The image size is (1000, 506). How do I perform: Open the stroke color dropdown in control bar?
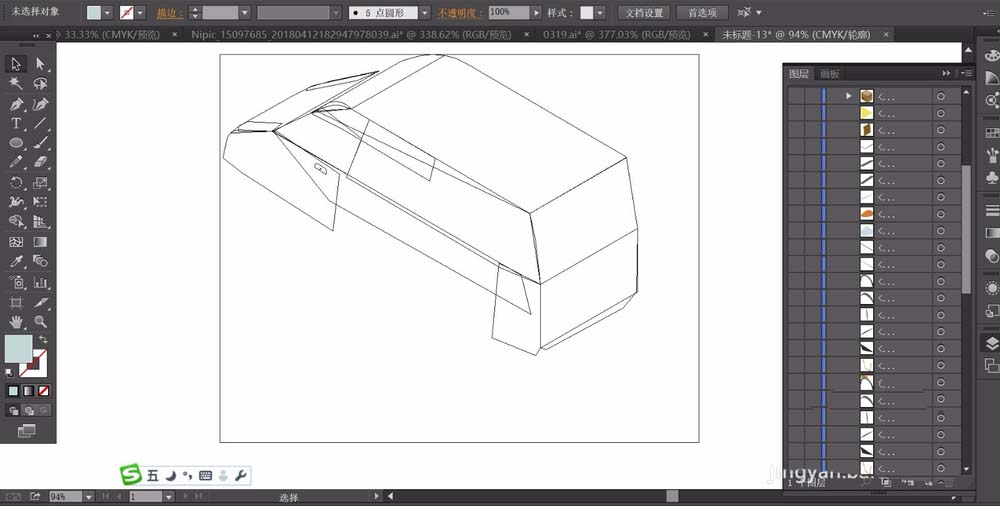140,13
